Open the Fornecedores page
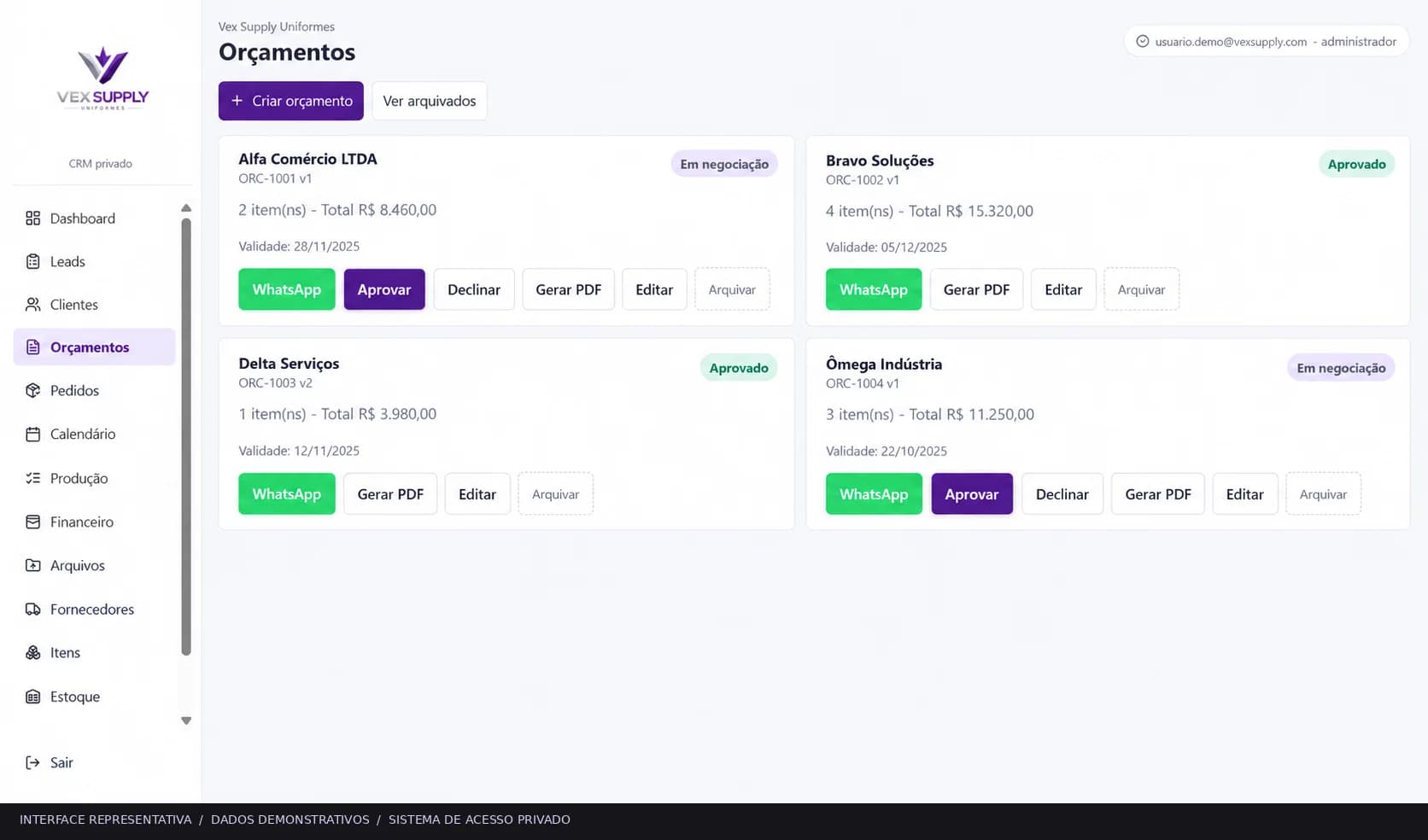This screenshot has width=1428, height=840. [x=95, y=610]
